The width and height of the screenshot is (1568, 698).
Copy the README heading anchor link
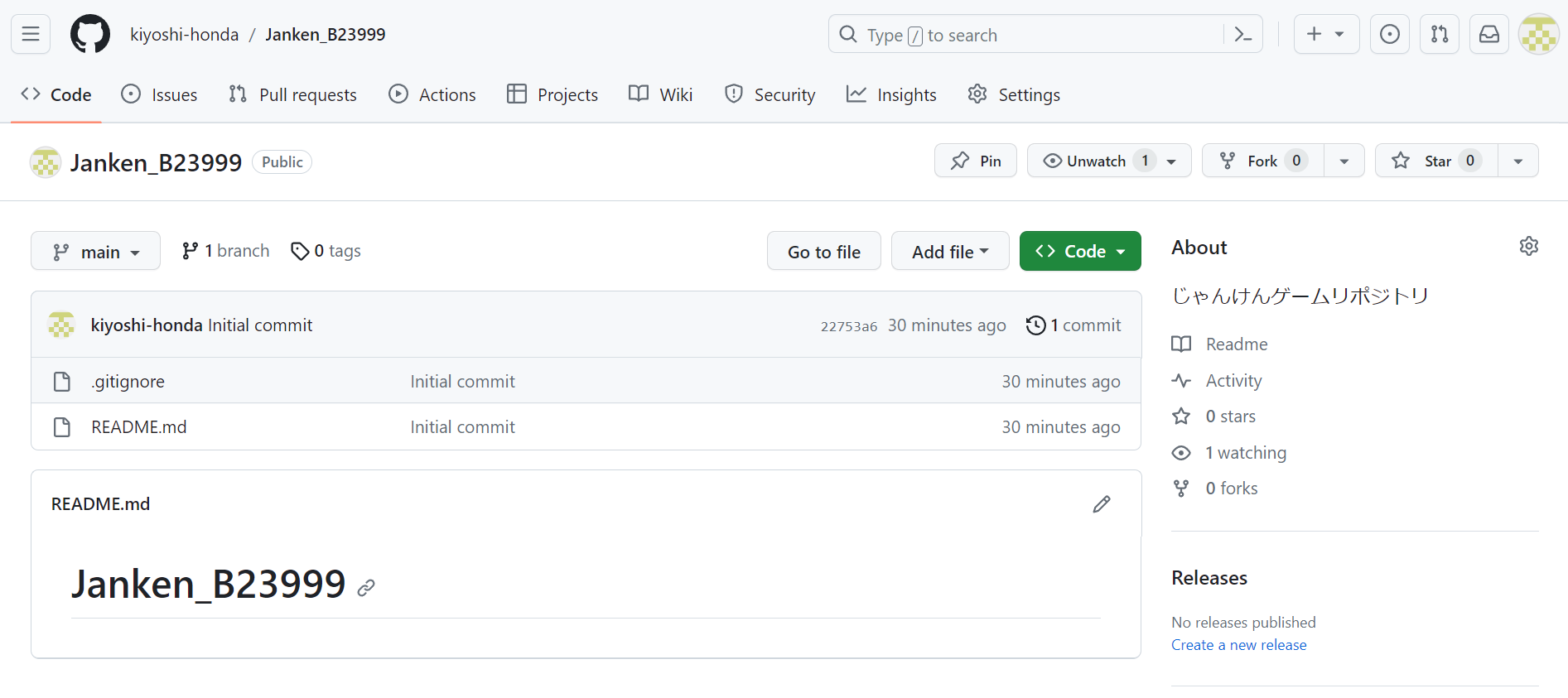click(x=366, y=588)
